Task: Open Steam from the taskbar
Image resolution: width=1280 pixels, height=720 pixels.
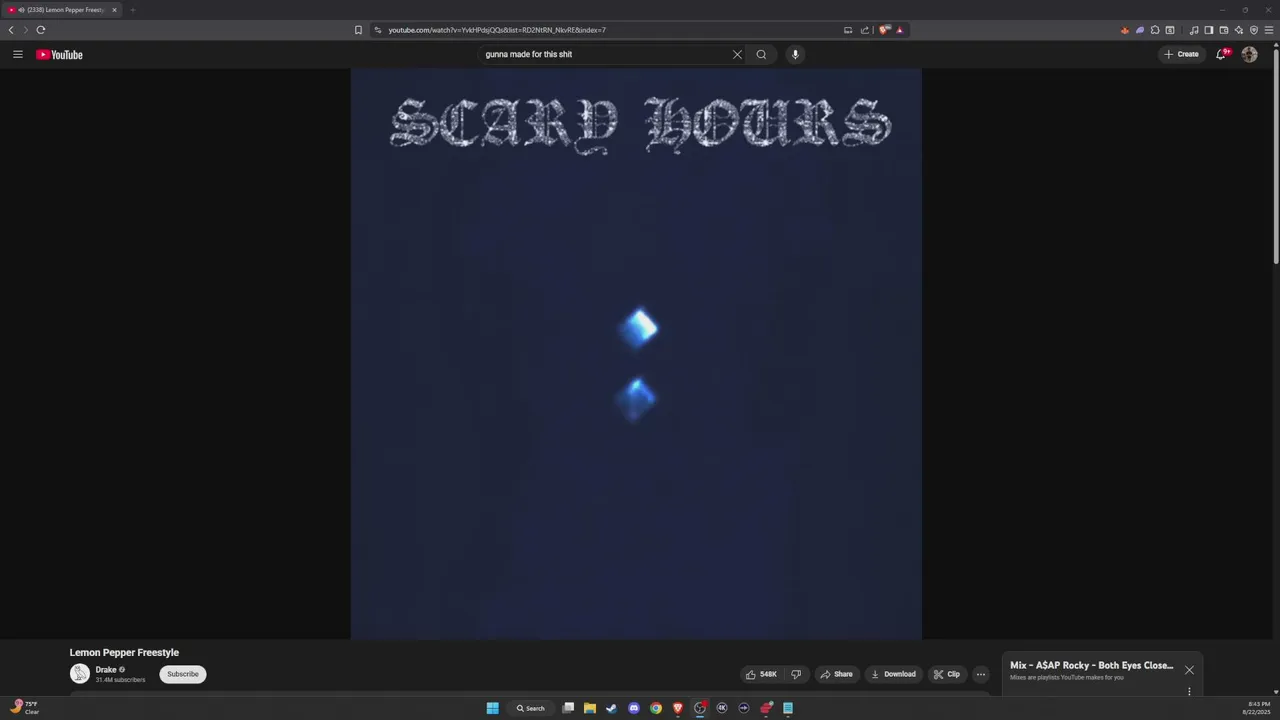Action: (611, 708)
